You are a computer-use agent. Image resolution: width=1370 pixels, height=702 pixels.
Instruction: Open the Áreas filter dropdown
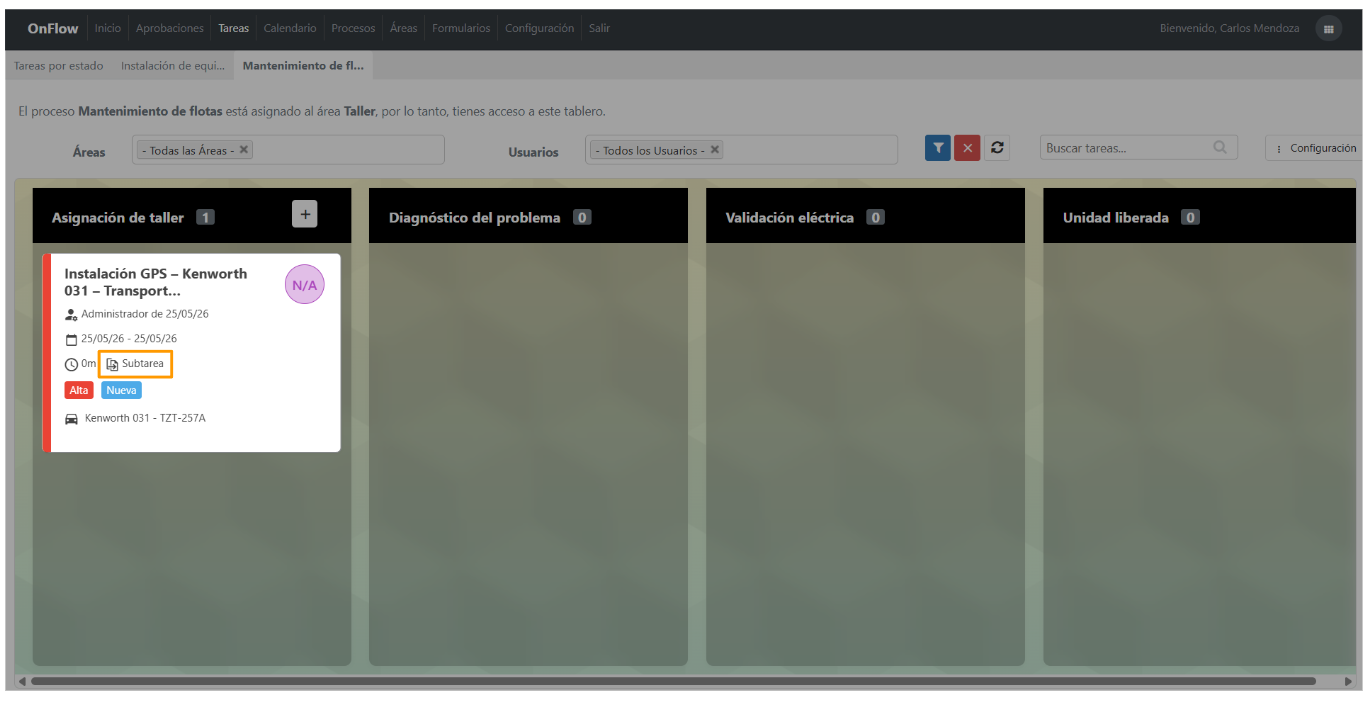288,150
